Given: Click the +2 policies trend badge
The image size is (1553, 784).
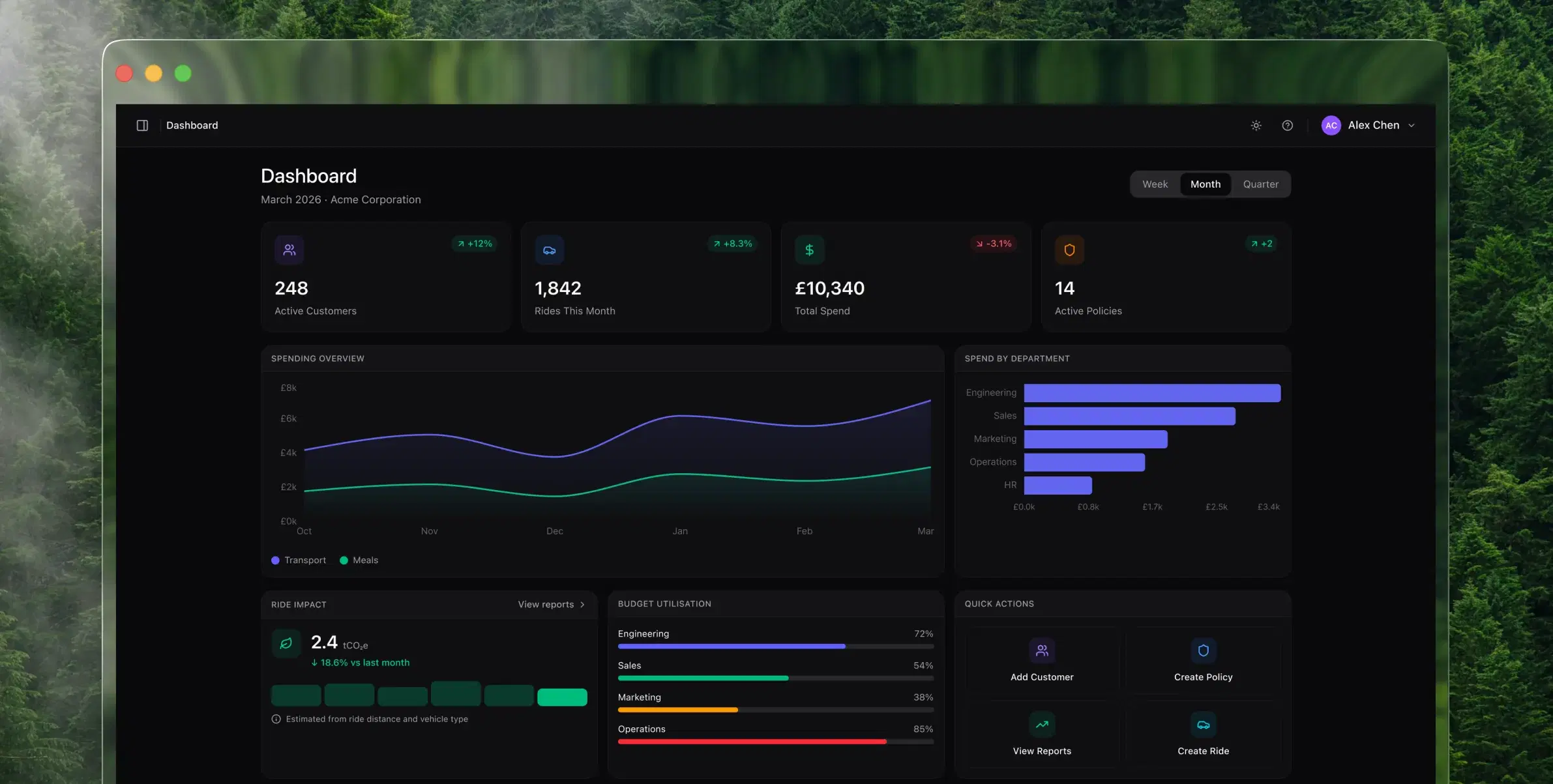Looking at the screenshot, I should pos(1262,244).
